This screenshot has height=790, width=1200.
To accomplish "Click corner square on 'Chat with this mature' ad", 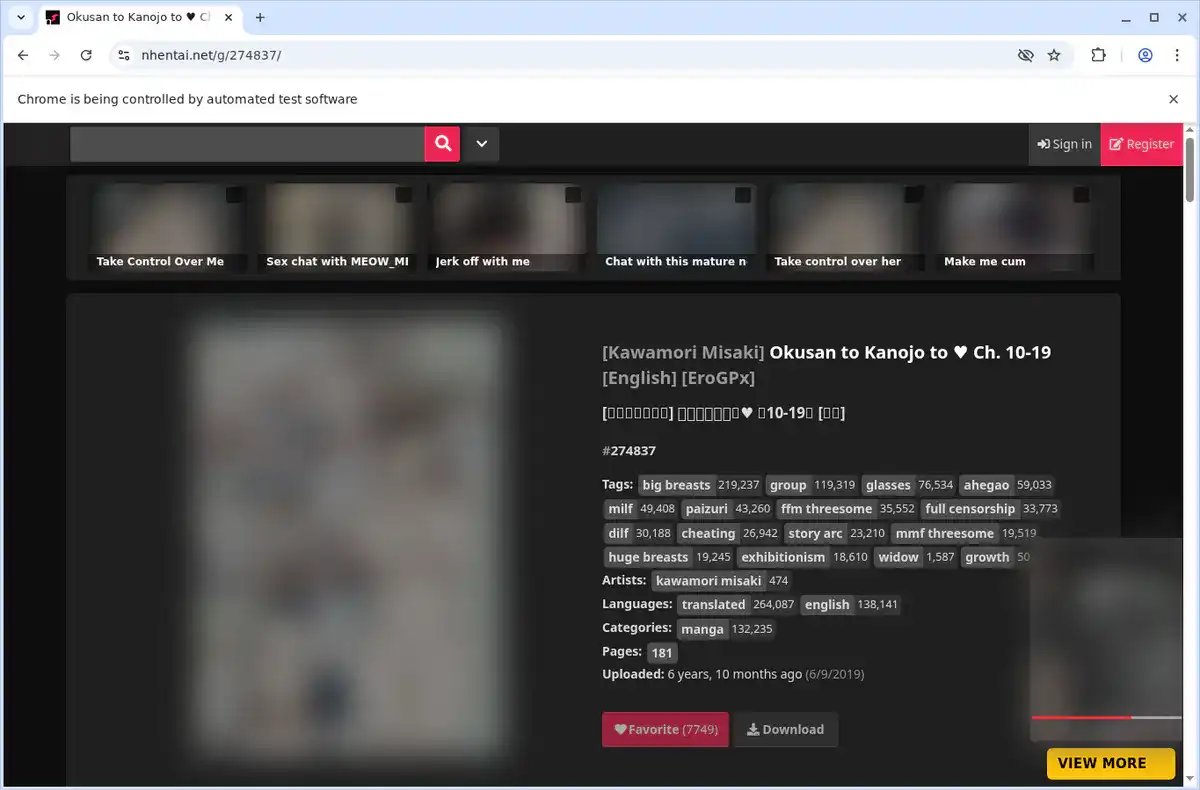I will tap(742, 195).
